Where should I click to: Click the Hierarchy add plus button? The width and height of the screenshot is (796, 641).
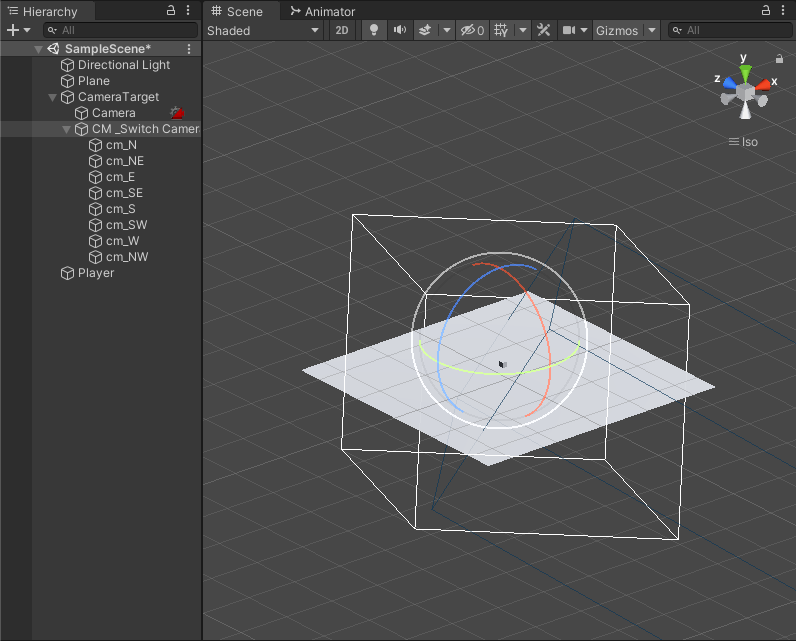[x=13, y=30]
